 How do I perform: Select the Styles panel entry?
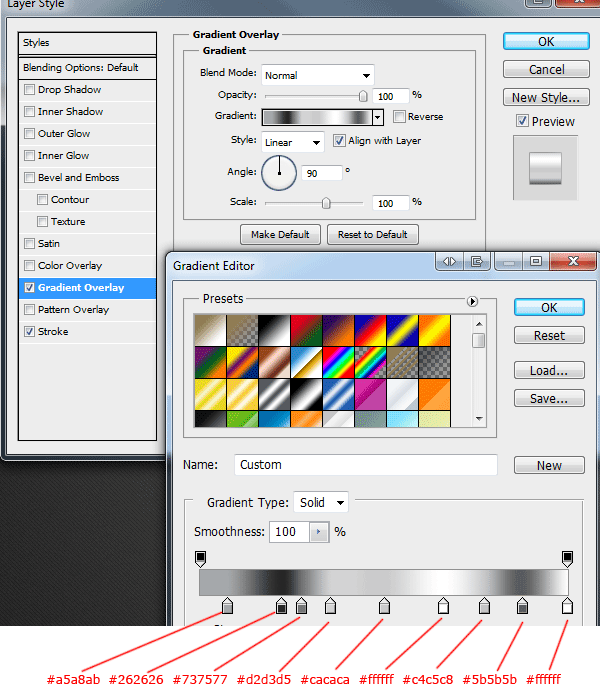point(88,43)
